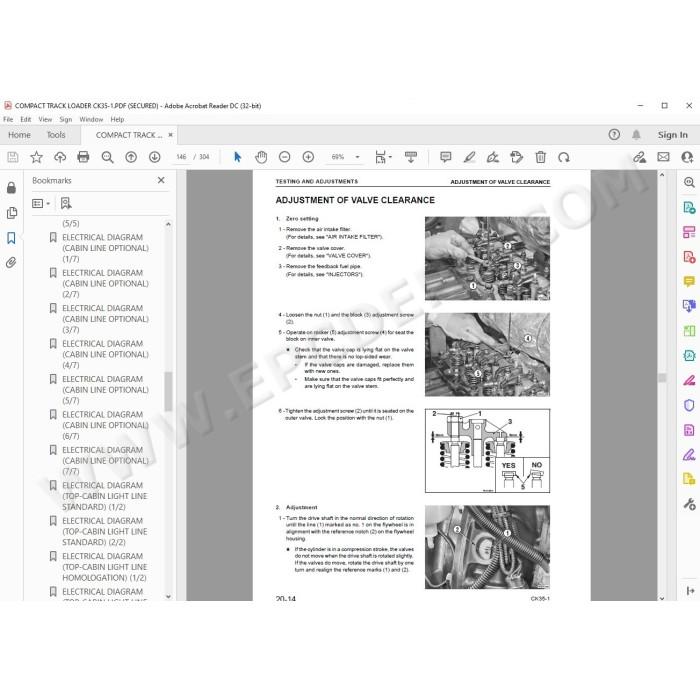Open the File menu
700x700 pixels.
(8, 120)
